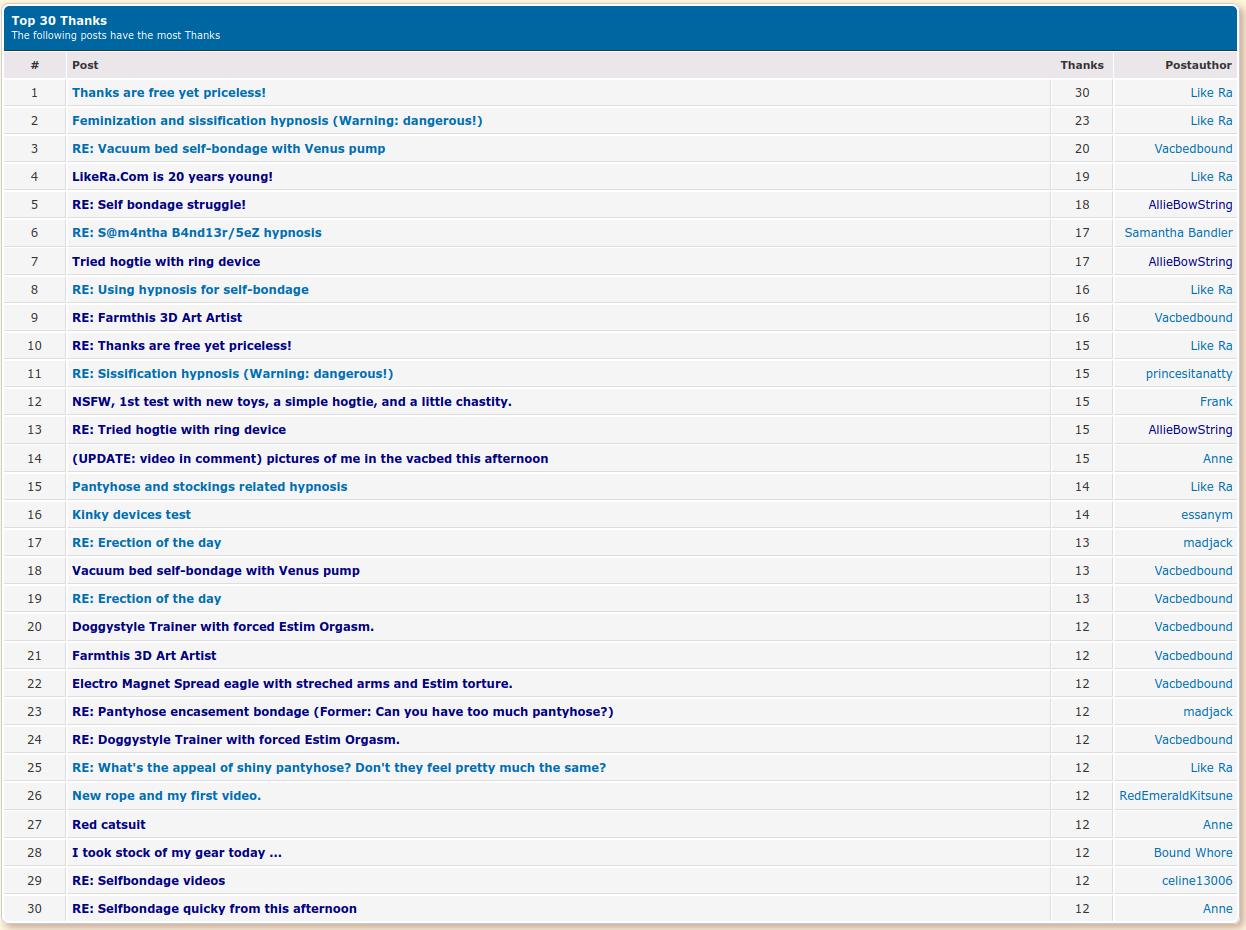This screenshot has height=930, width=1246.
Task: Click author name Frank
Action: point(1216,402)
